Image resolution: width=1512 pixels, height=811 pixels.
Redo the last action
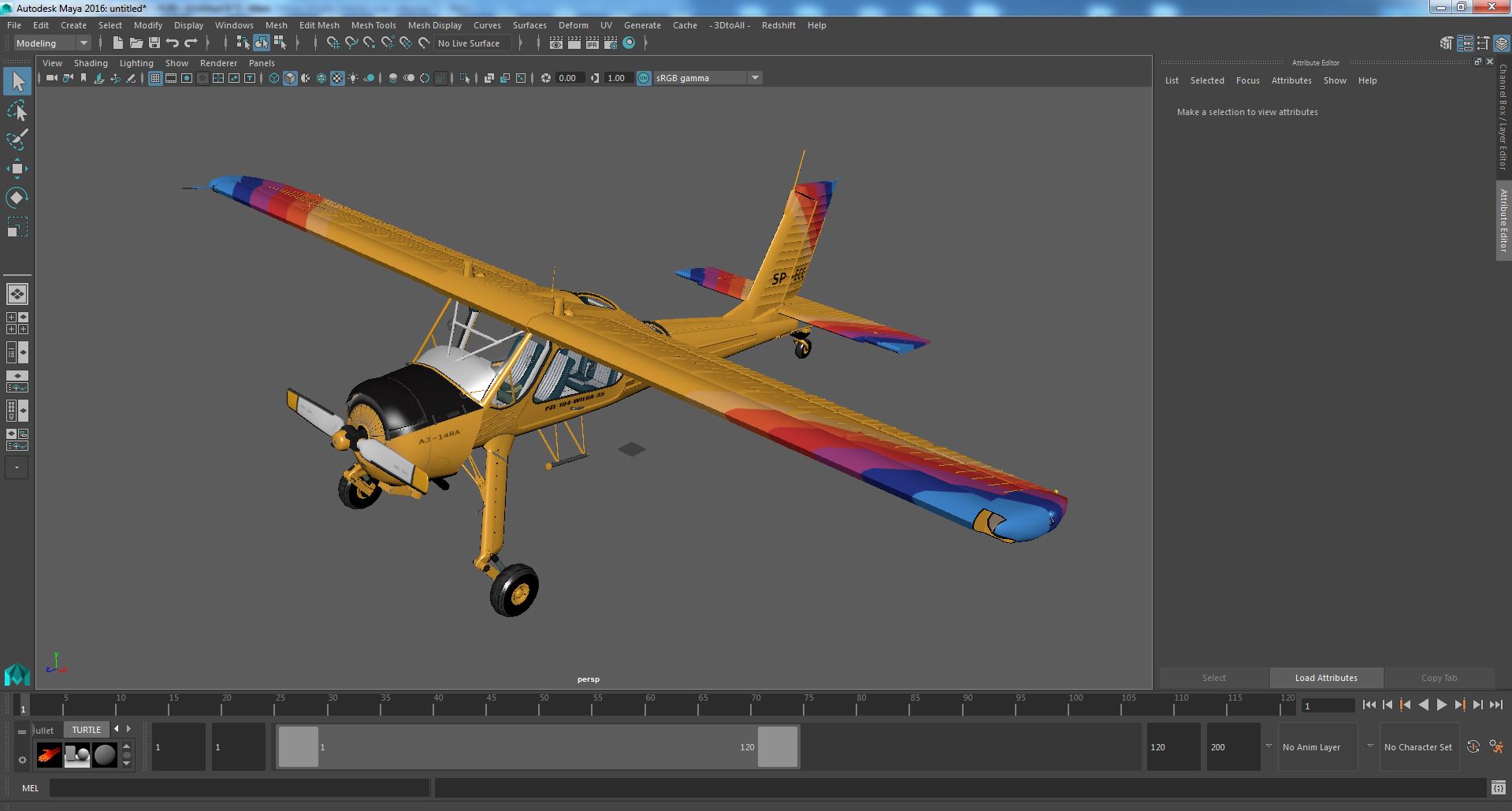click(191, 43)
